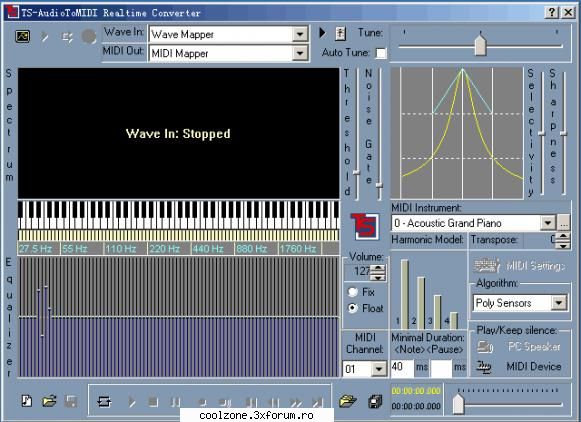Screen dimensions: 581x422
Task: Click the tuning fork icon beside Tune
Action: (x=341, y=33)
